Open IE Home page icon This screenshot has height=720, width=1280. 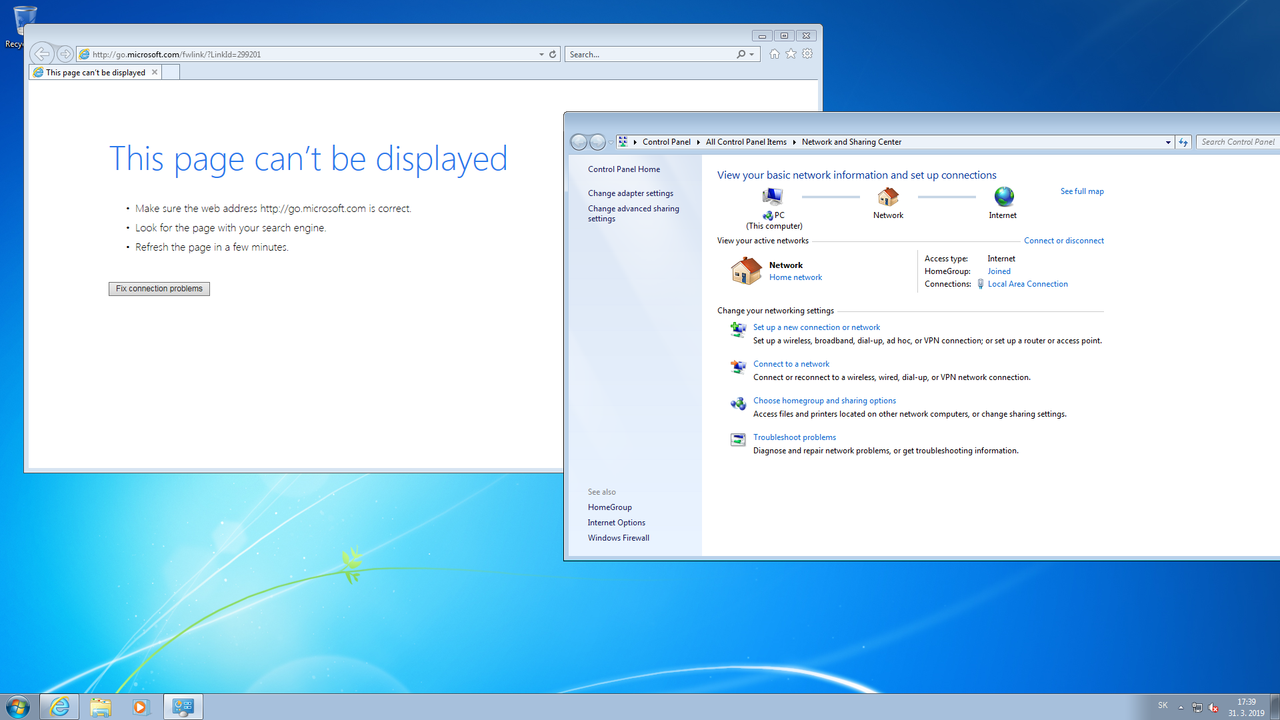pyautogui.click(x=774, y=54)
